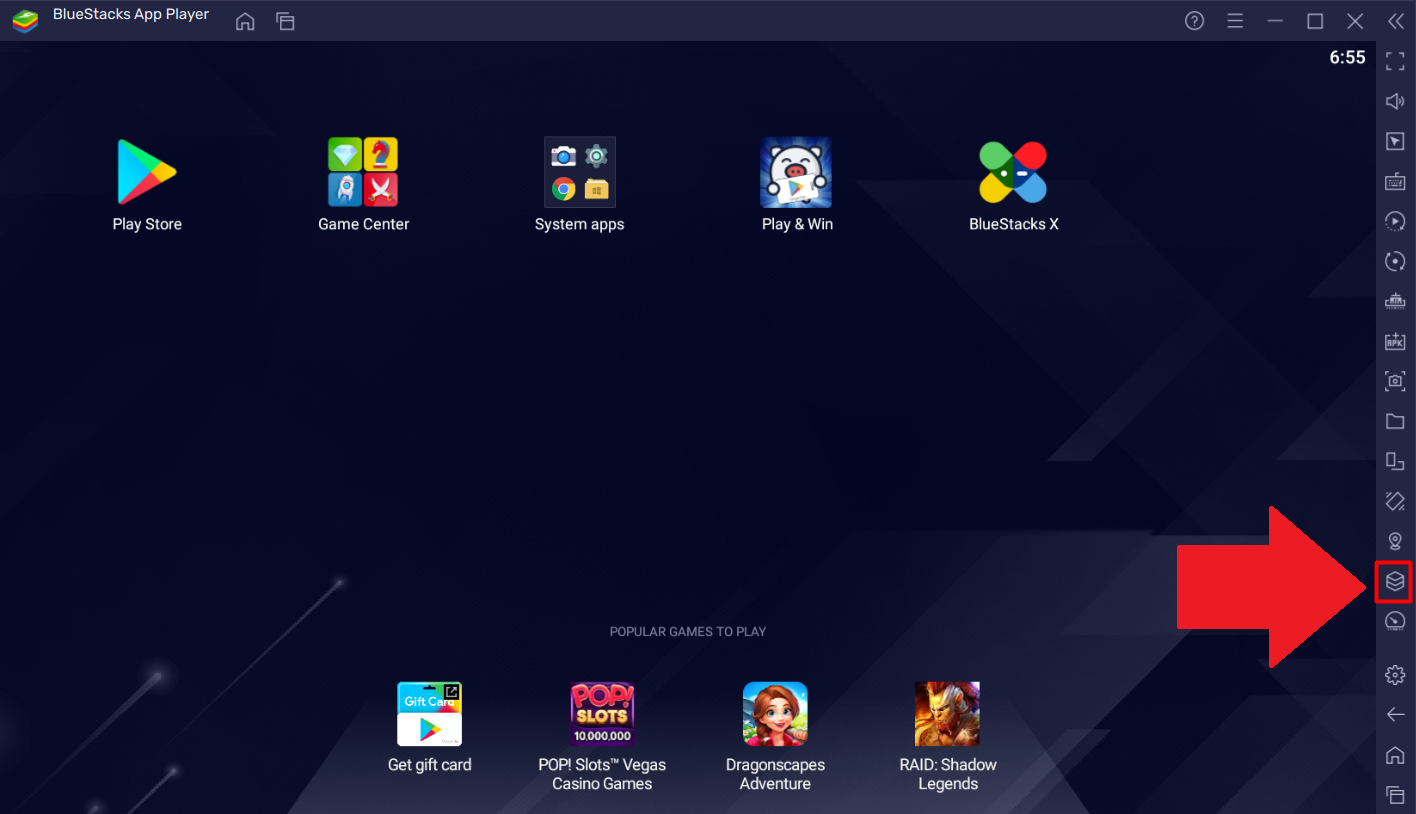Viewport: 1416px width, 814px height.
Task: Open sync operations circular icon
Action: 1395,261
